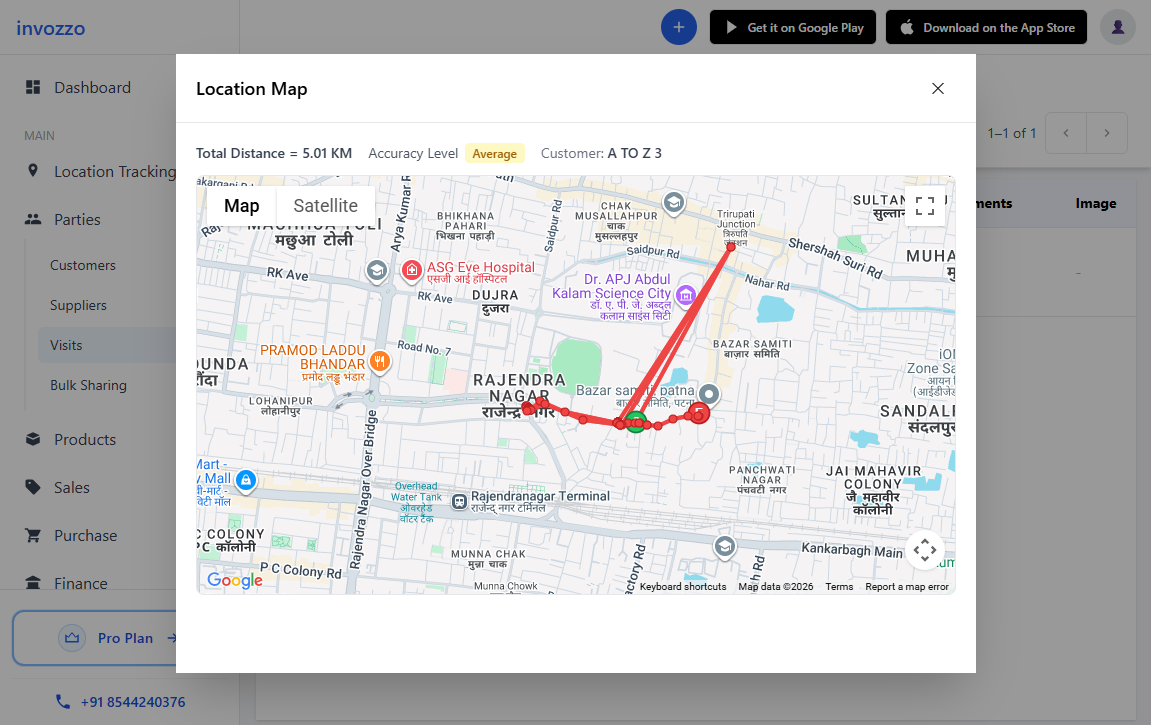The image size is (1151, 725).
Task: Open map camera controls button
Action: 925,549
